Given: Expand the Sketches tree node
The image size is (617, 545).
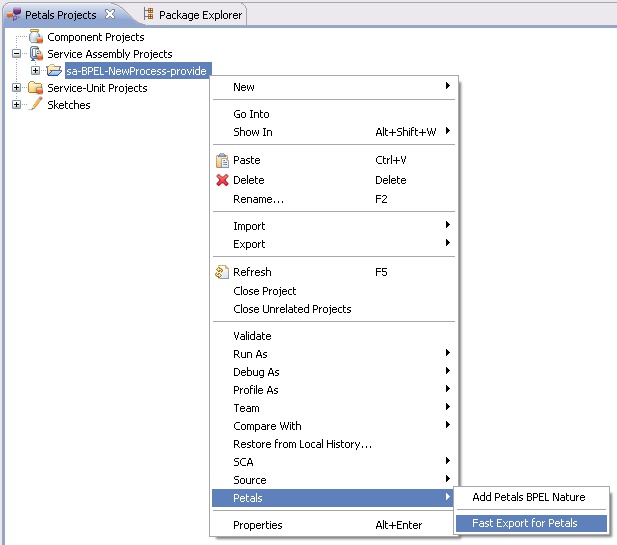Looking at the screenshot, I should (x=17, y=105).
